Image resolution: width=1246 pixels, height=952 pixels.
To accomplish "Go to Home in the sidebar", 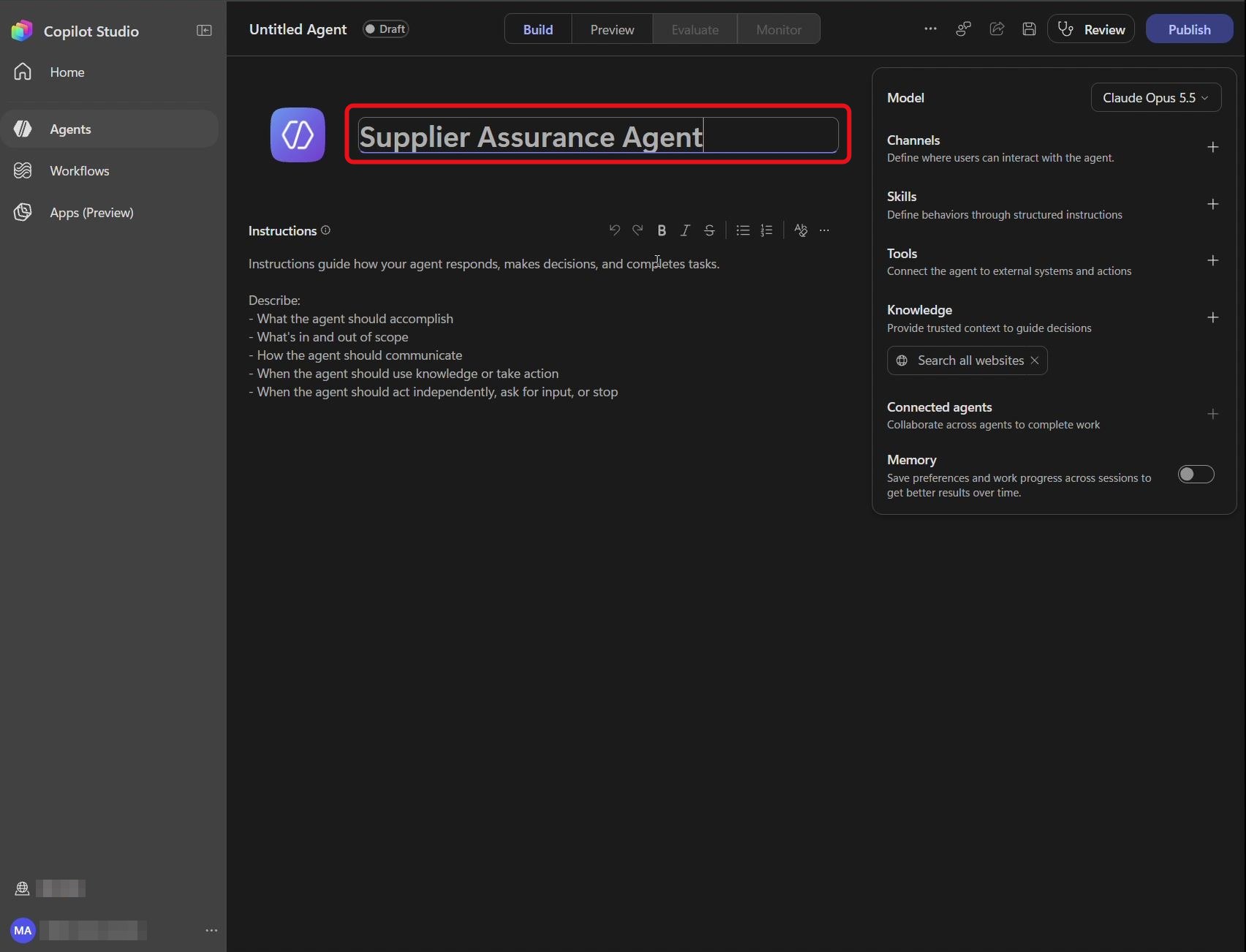I will click(x=110, y=72).
